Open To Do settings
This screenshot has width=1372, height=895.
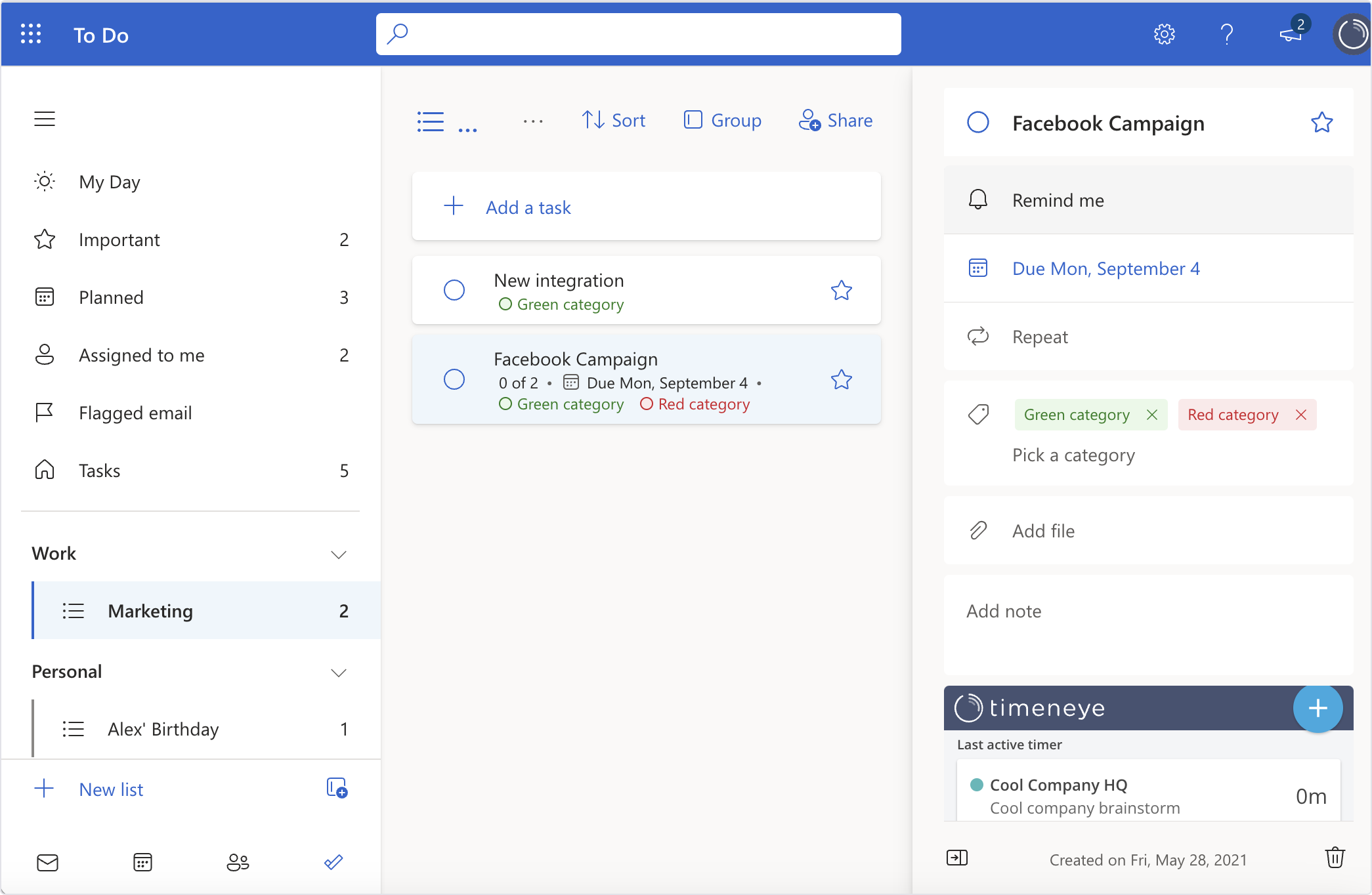point(1165,34)
